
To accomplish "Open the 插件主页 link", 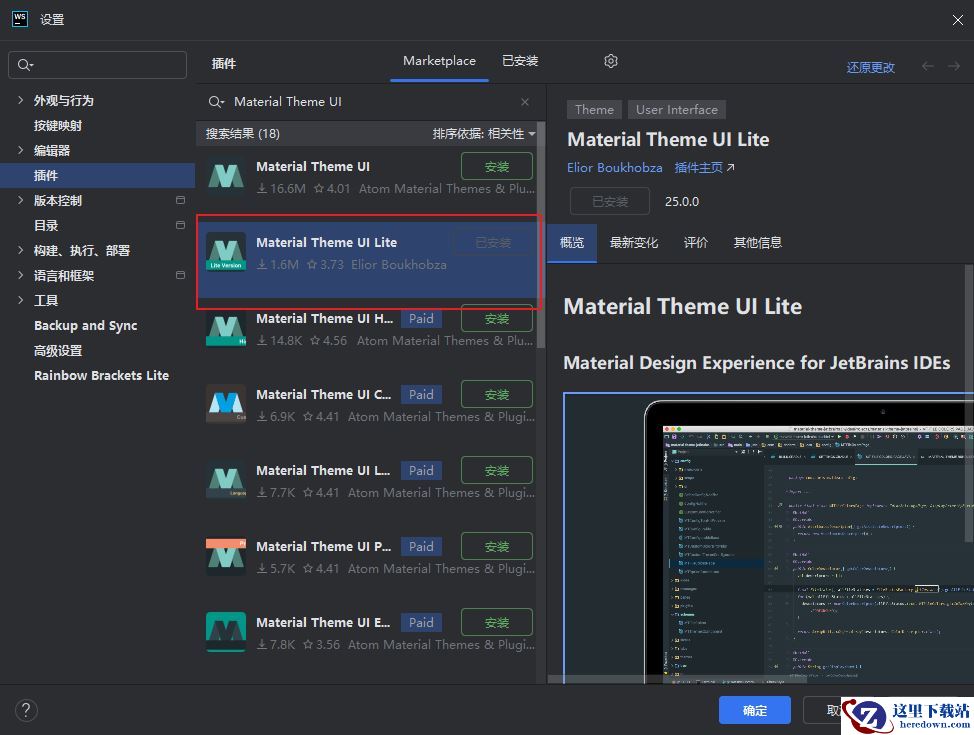I will click(x=698, y=168).
